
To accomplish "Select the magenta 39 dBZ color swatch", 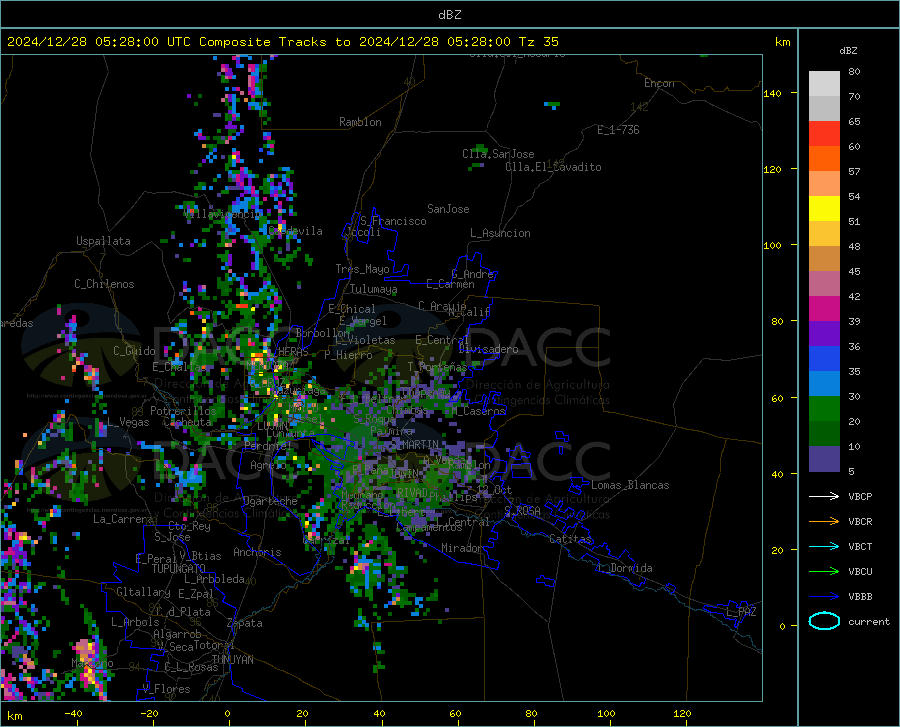I will (x=824, y=309).
